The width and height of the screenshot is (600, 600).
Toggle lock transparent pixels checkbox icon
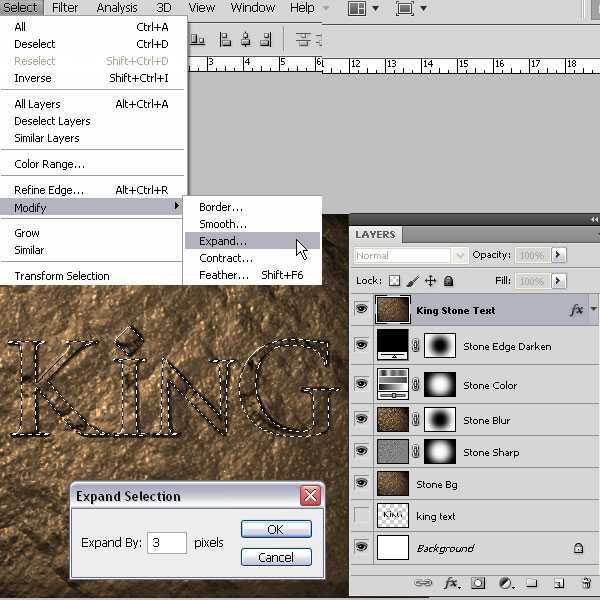click(x=394, y=281)
